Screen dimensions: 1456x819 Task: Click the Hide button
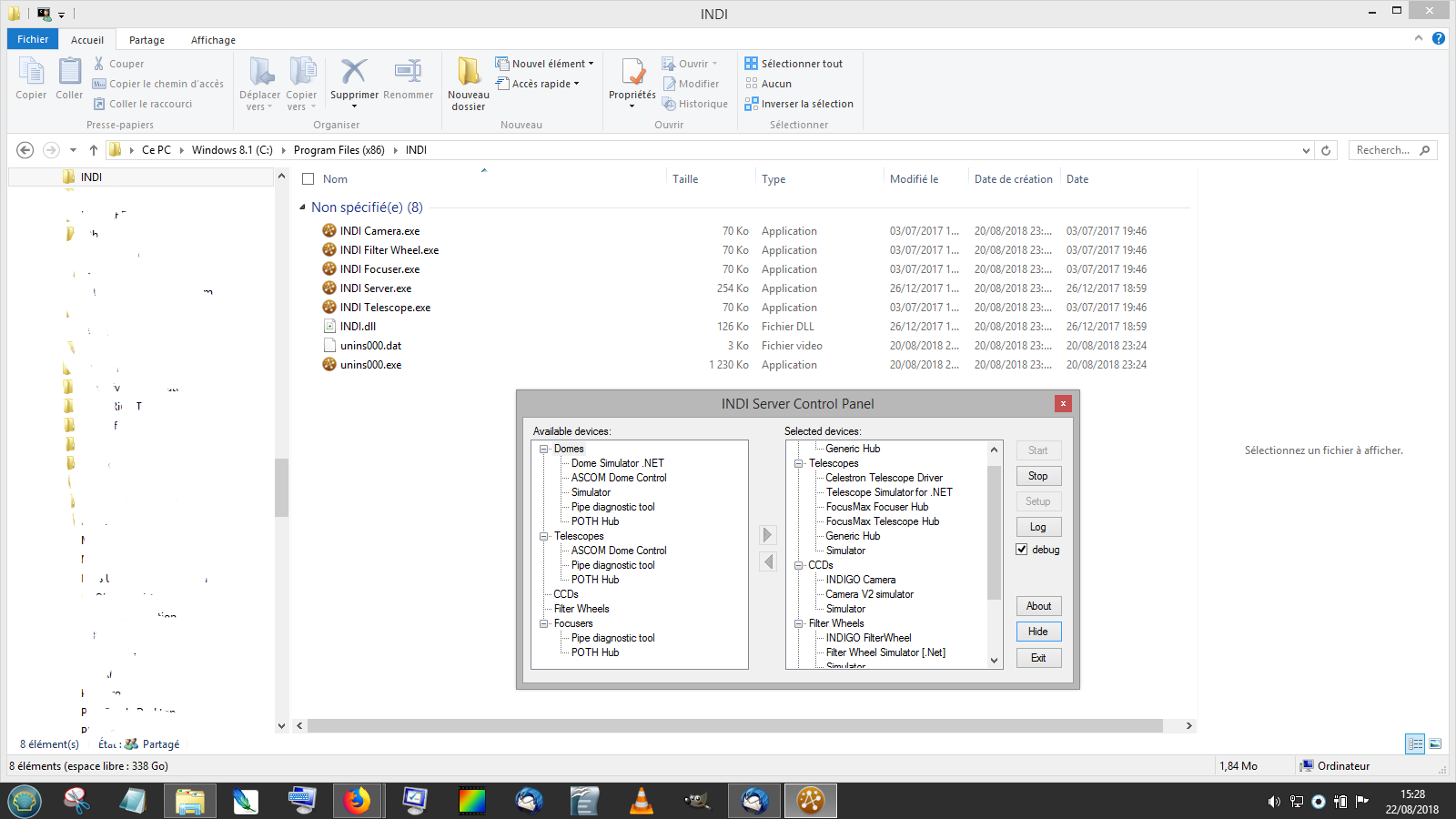1038,632
